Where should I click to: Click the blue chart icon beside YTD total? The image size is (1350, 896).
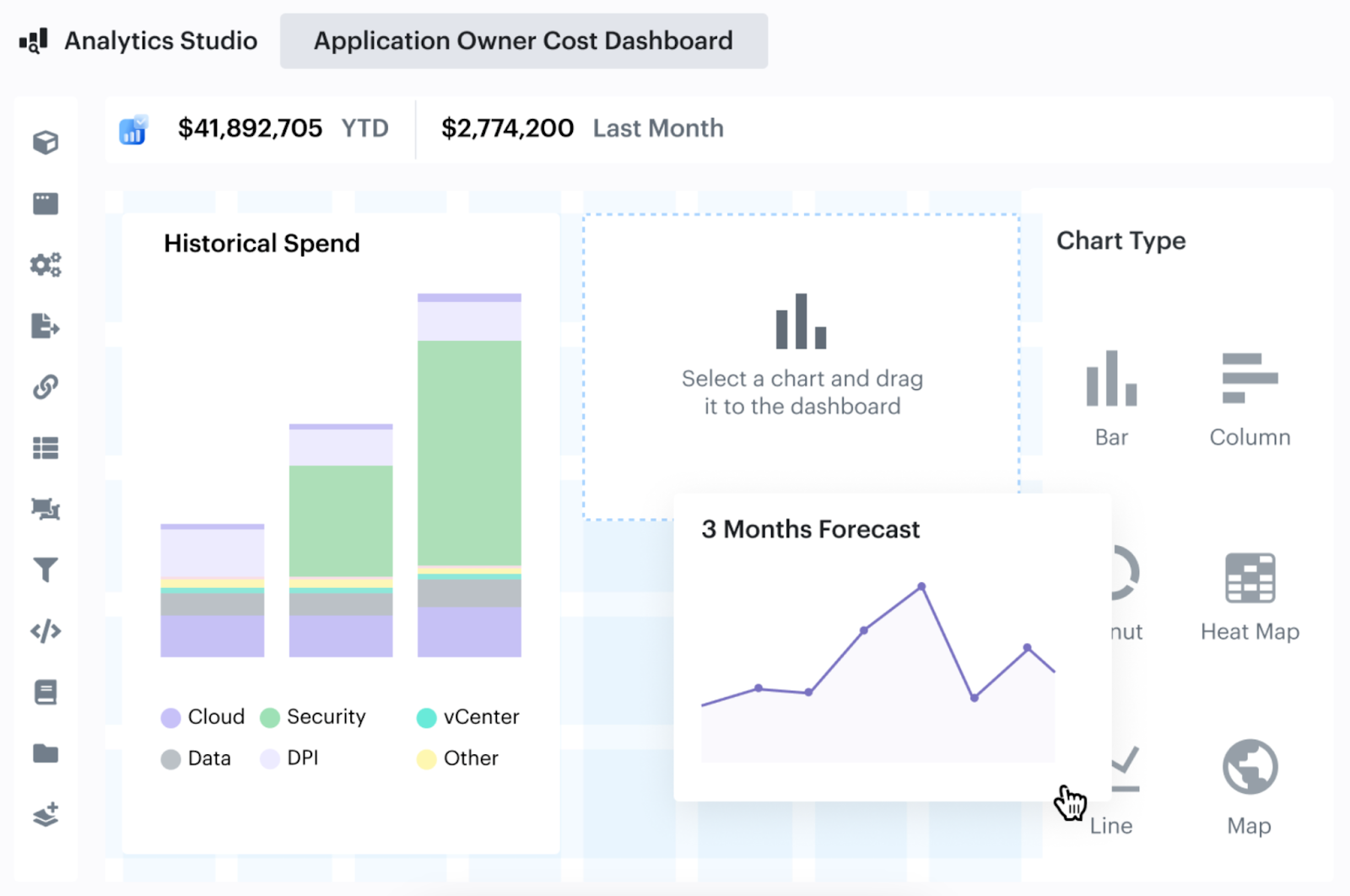point(133,130)
